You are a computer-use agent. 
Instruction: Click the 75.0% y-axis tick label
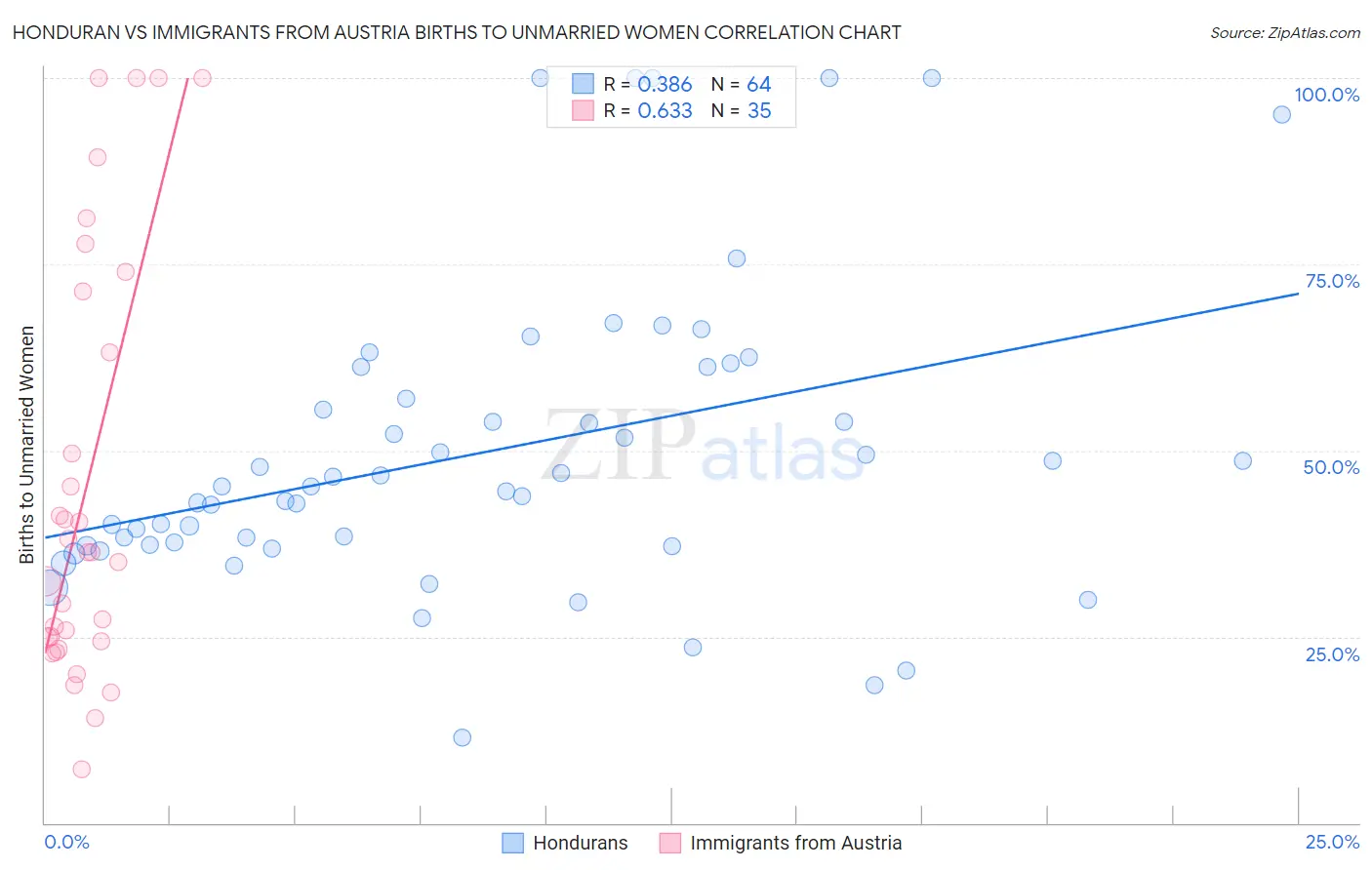tap(1331, 282)
